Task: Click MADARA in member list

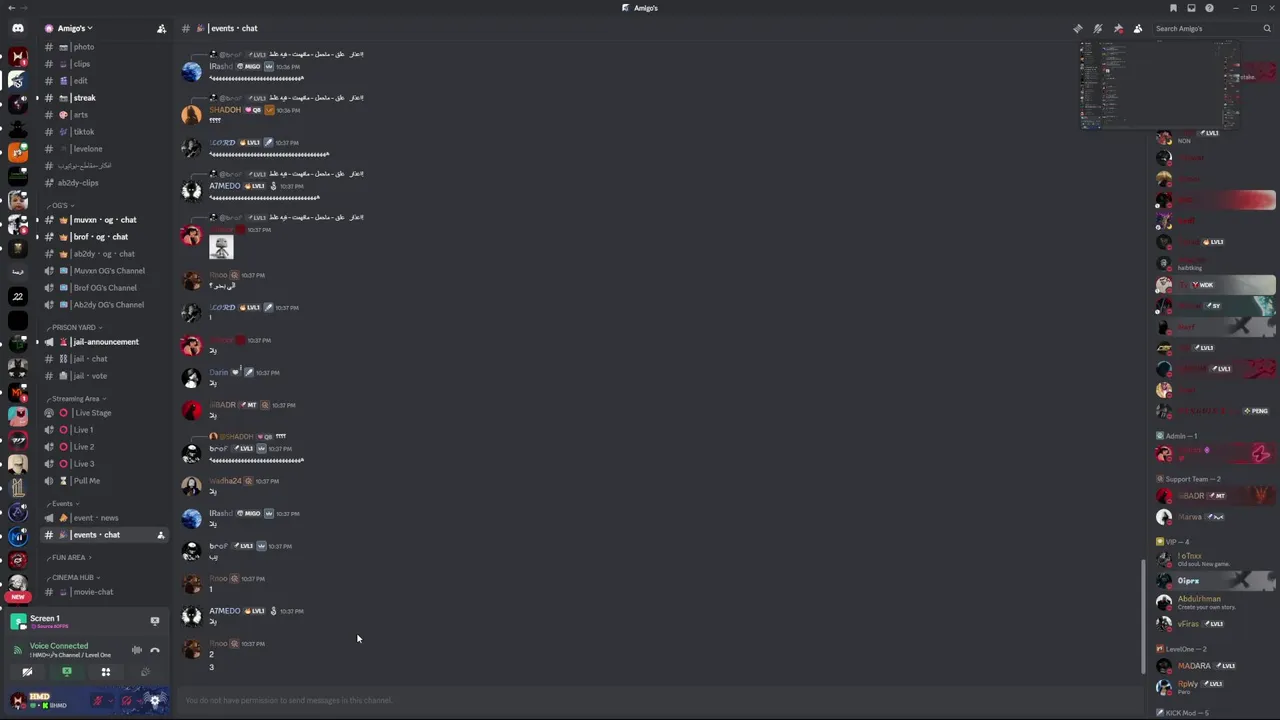Action: [1215, 666]
